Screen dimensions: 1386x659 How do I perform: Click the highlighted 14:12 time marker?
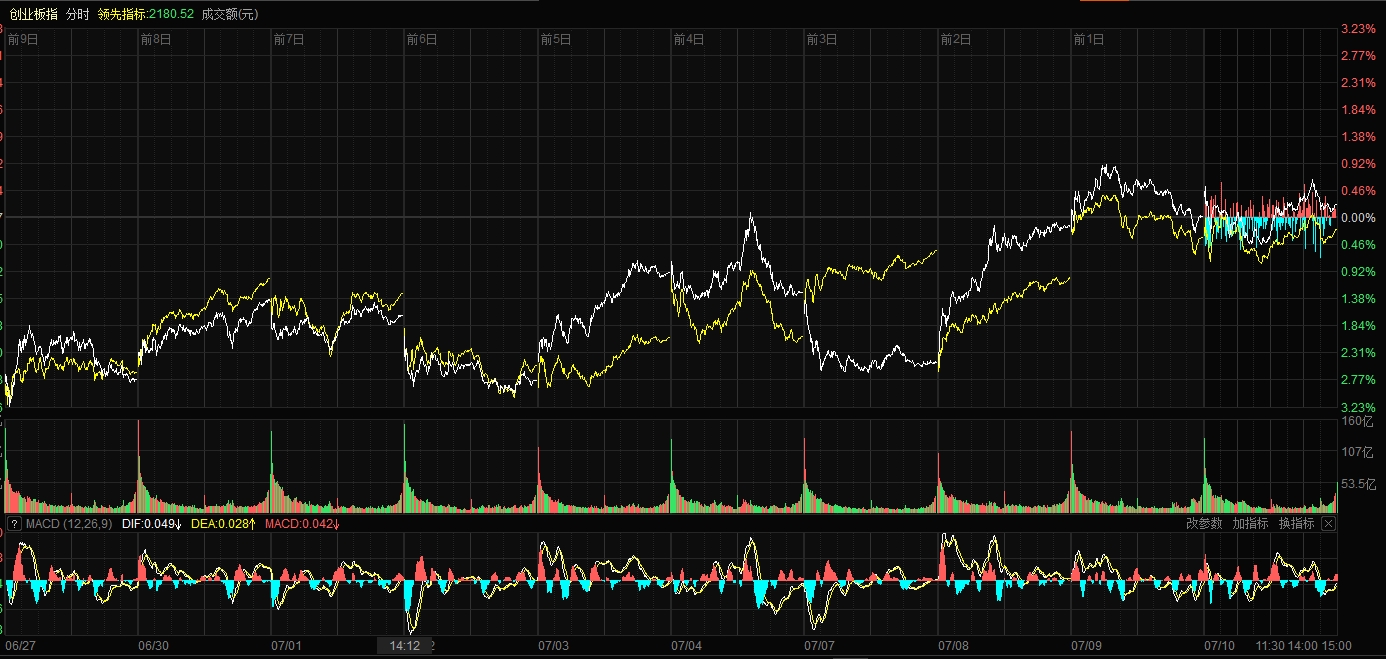tap(405, 646)
